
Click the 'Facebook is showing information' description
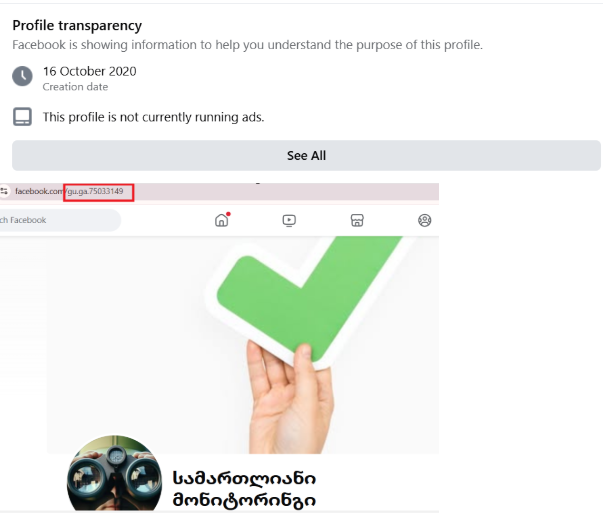click(247, 45)
